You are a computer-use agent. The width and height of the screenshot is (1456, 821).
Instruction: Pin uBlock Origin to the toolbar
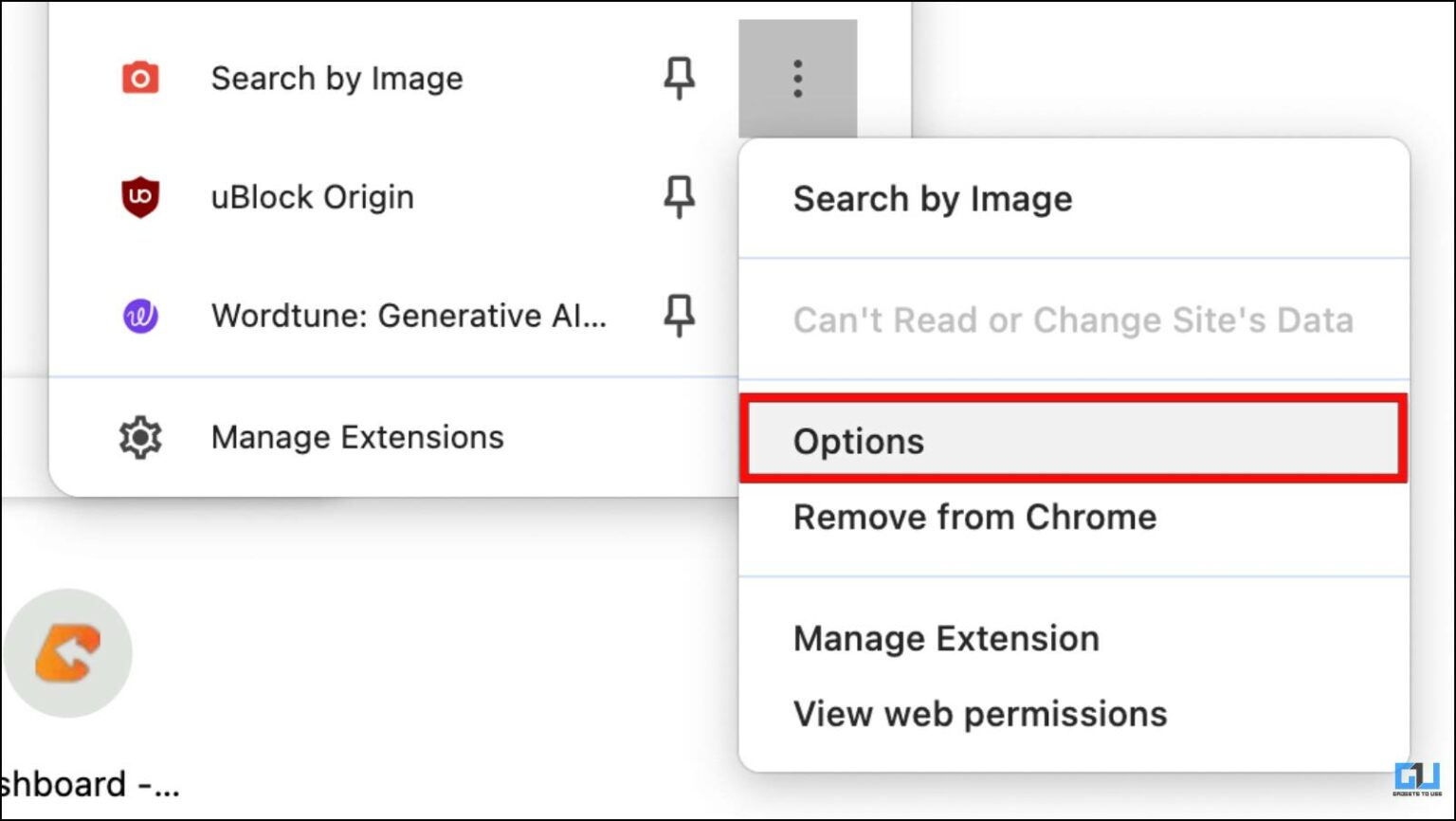click(678, 197)
